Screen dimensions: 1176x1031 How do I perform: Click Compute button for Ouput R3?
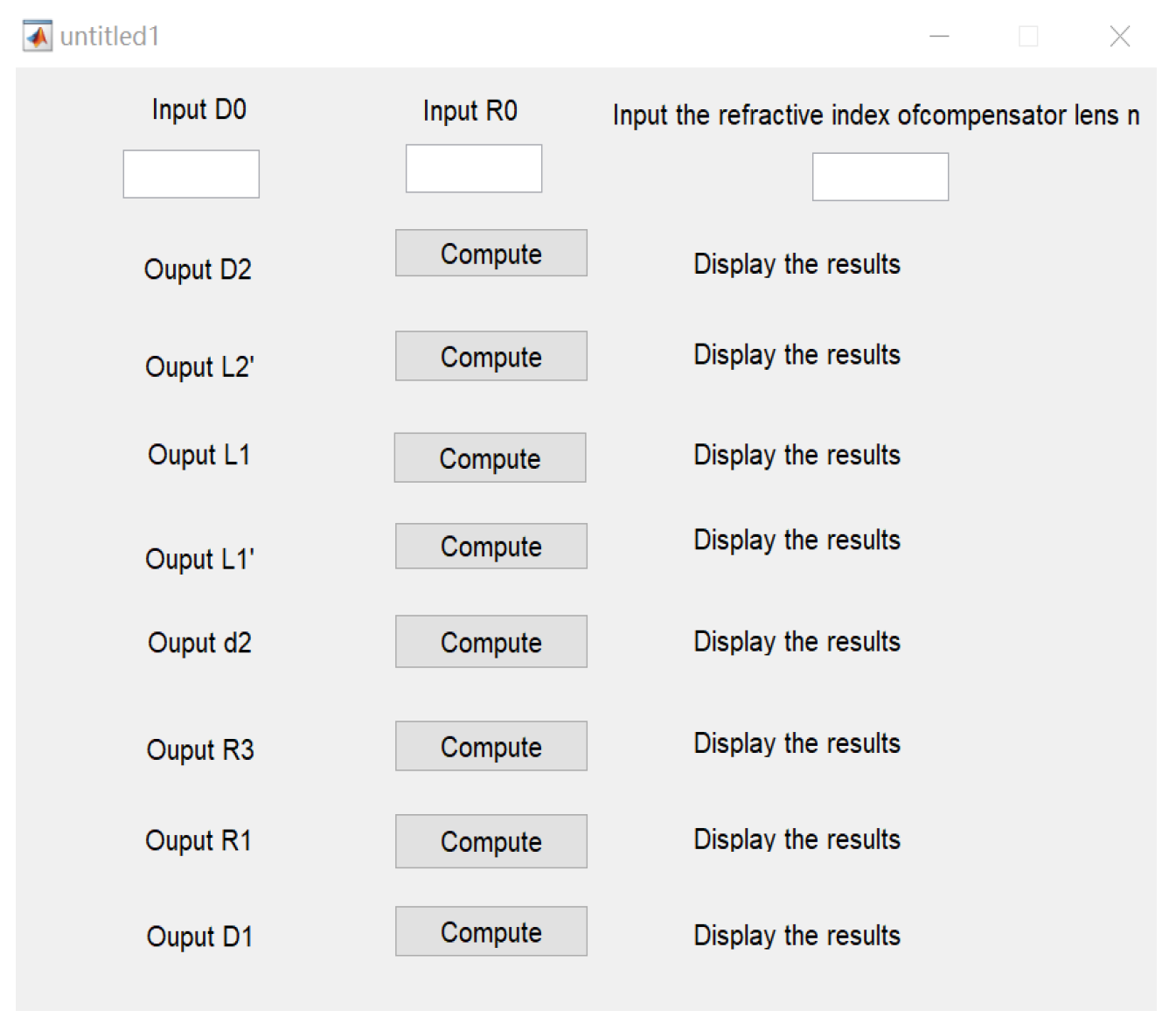click(x=491, y=746)
